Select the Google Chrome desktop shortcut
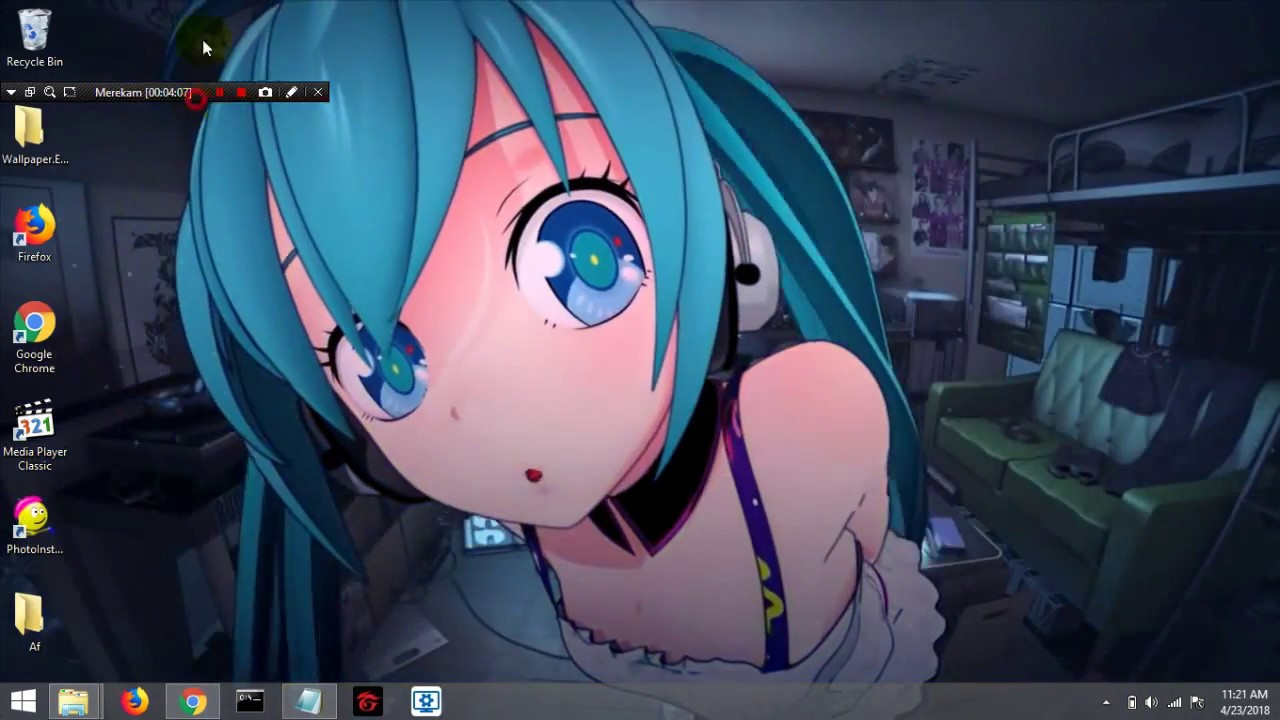Screen dimensions: 1280x720 pyautogui.click(x=34, y=338)
